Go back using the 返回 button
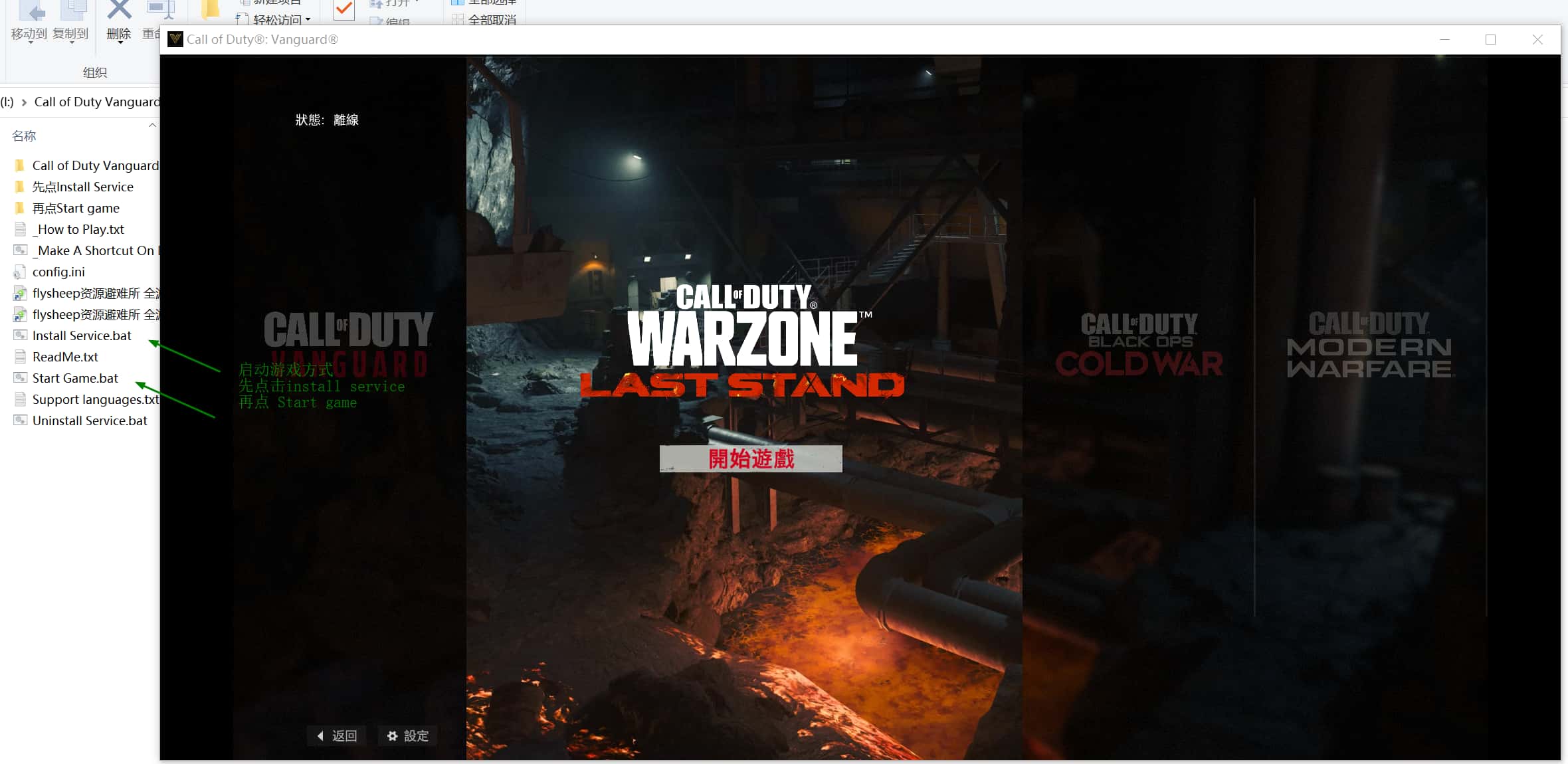 338,735
